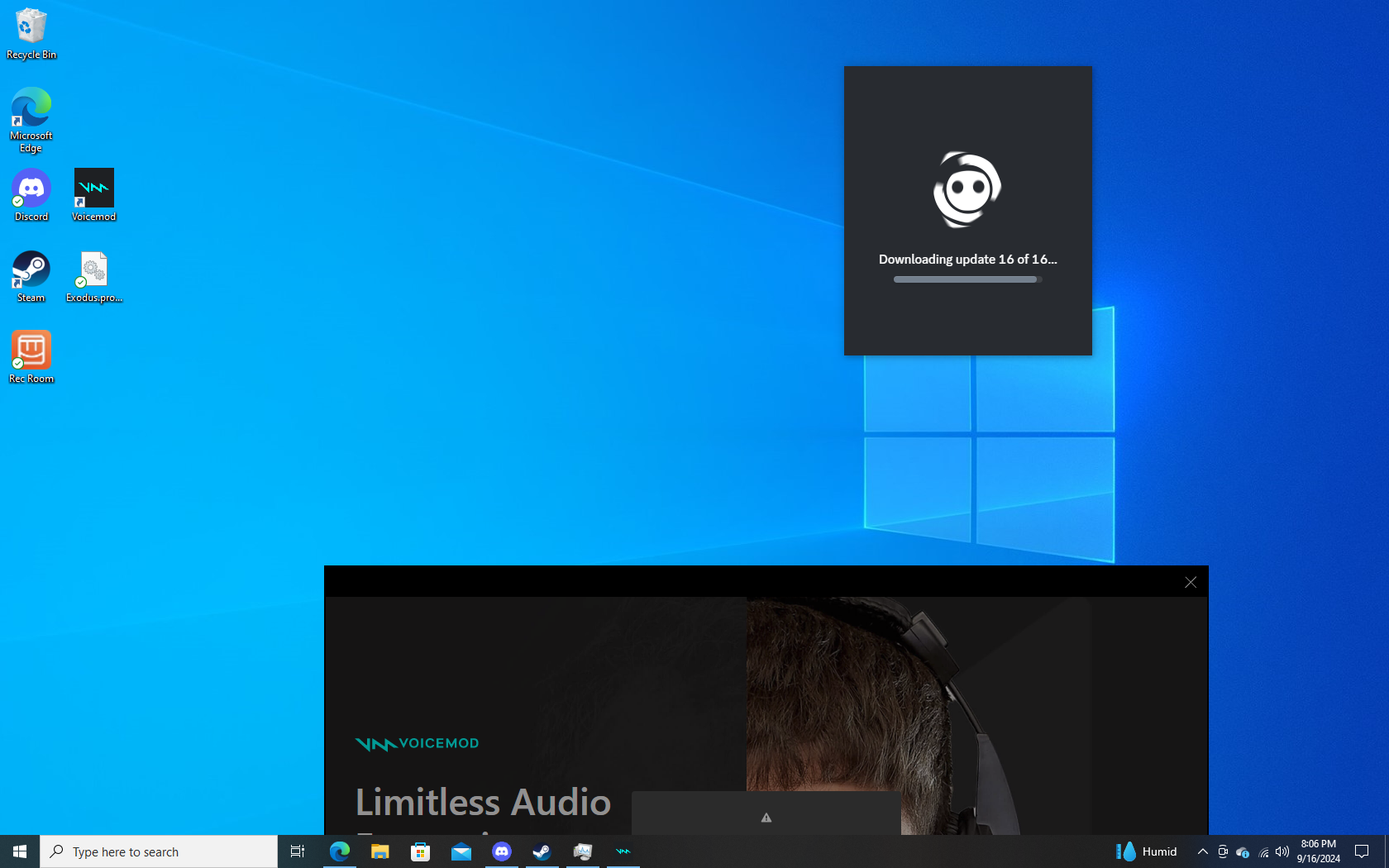The image size is (1389, 868).
Task: Select the Steam desktop shortcut
Action: pyautogui.click(x=31, y=276)
